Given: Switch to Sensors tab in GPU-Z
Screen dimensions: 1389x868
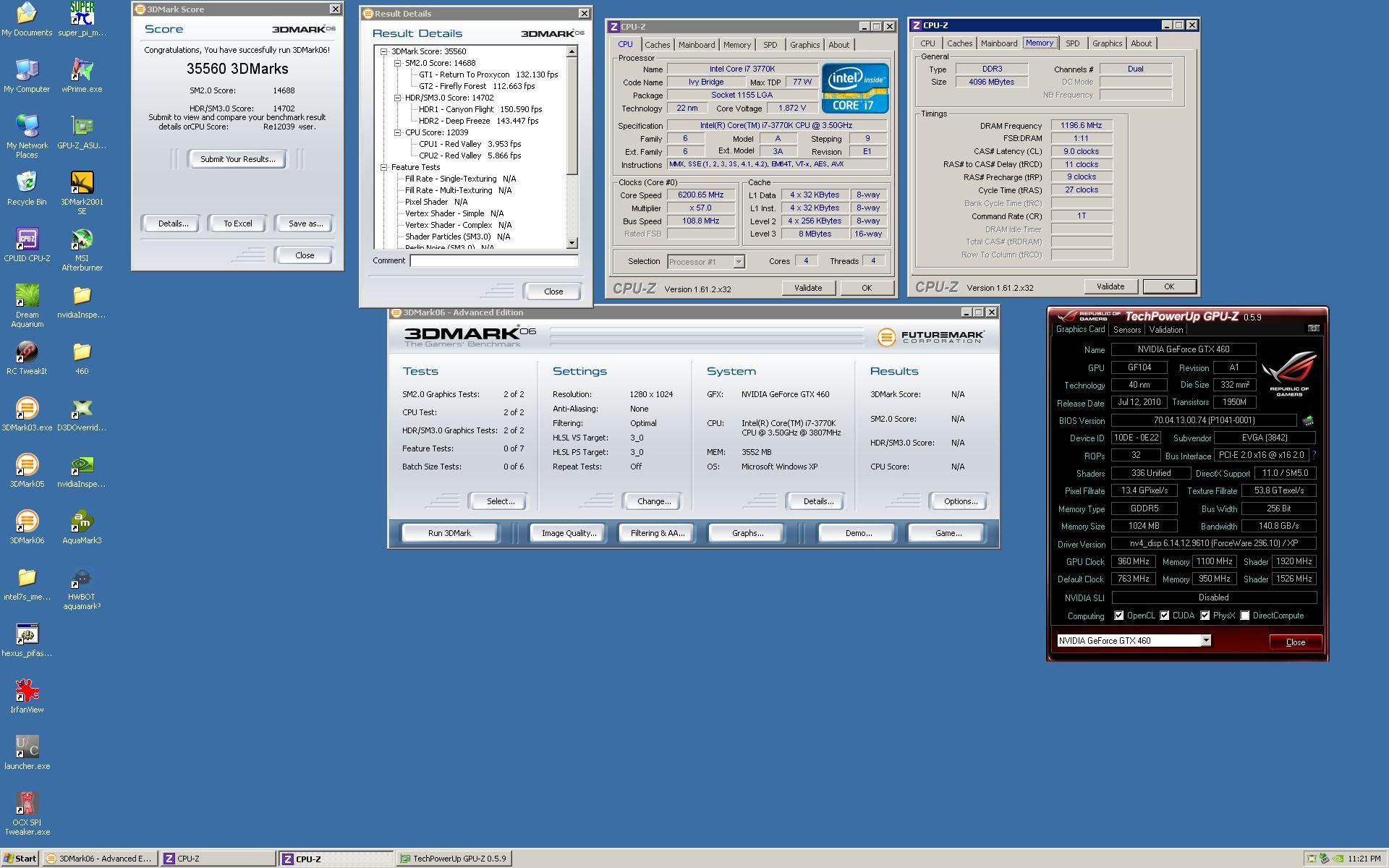Looking at the screenshot, I should pos(1126,330).
